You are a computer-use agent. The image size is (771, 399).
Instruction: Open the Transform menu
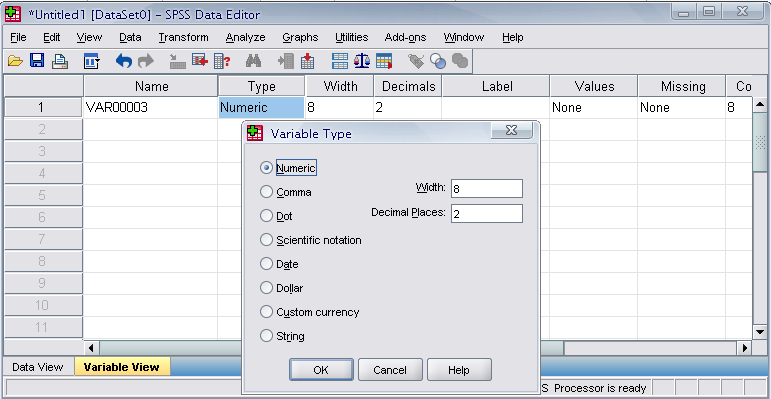point(183,37)
